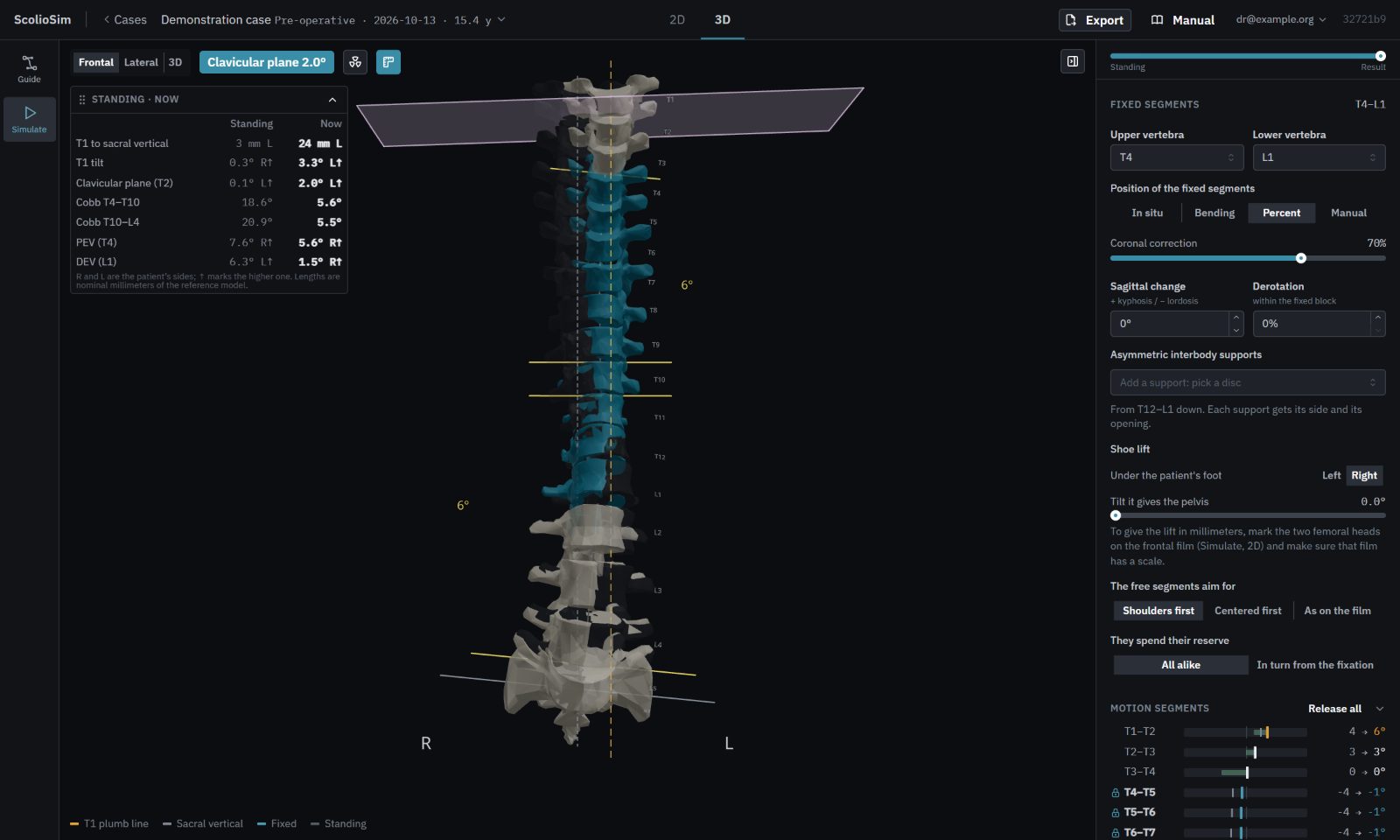Open the Add a support disc dropdown

point(1248,382)
